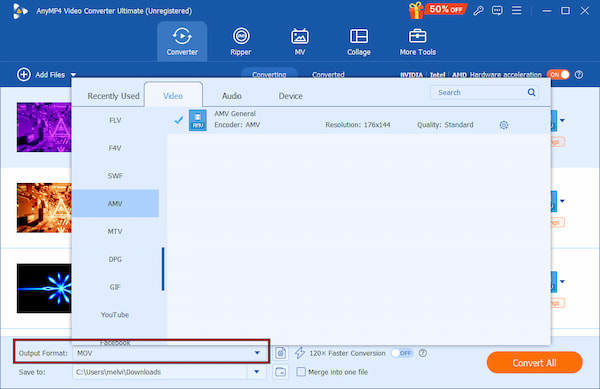The height and width of the screenshot is (389, 600).
Task: Open the register key icon
Action: (x=478, y=11)
